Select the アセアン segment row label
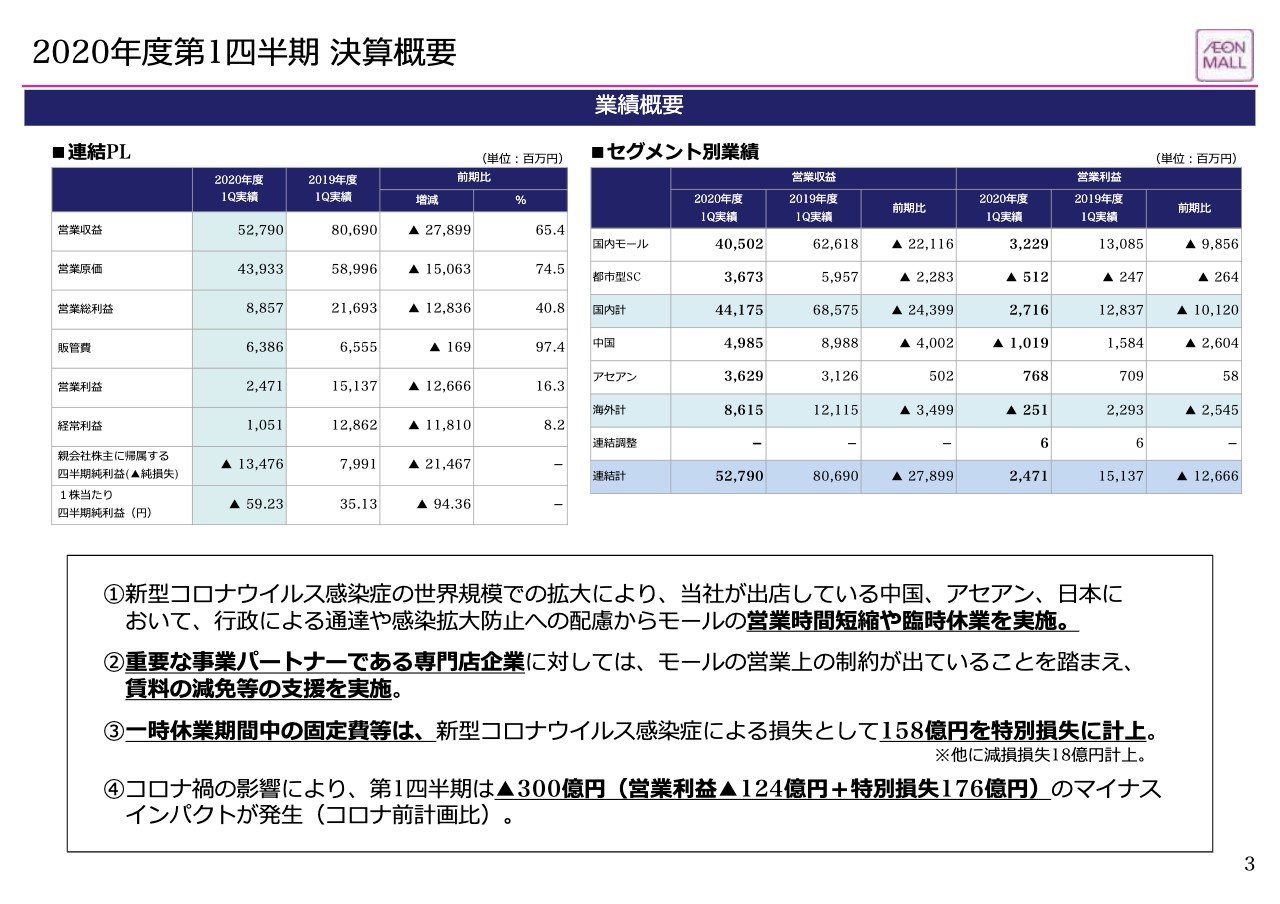The height and width of the screenshot is (904, 1280). pos(614,377)
